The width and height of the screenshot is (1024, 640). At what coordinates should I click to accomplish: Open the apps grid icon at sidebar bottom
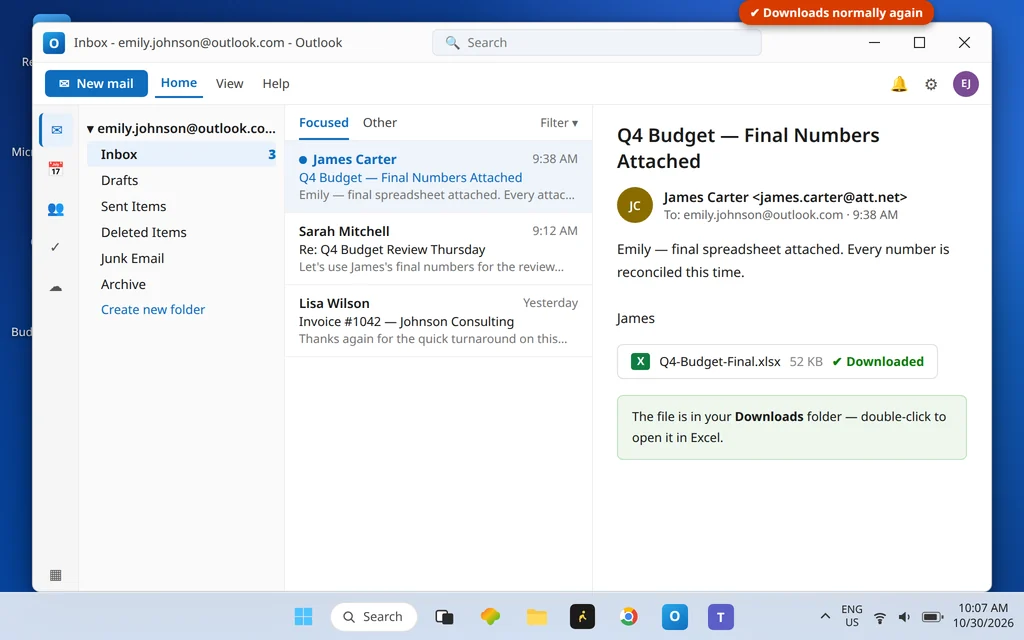[x=56, y=575]
